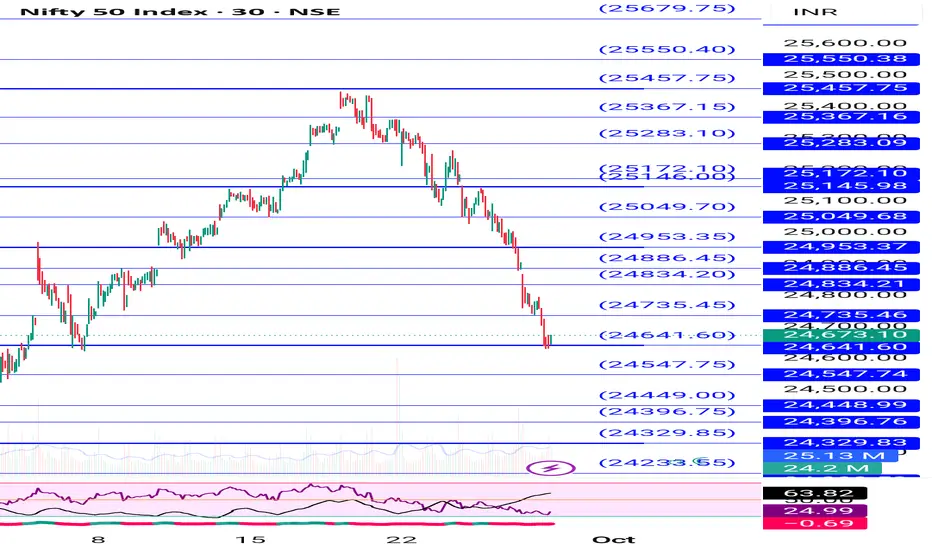Screen dimensions: 932x550
Task: Click the line label (25049.70)
Action: pos(667,207)
